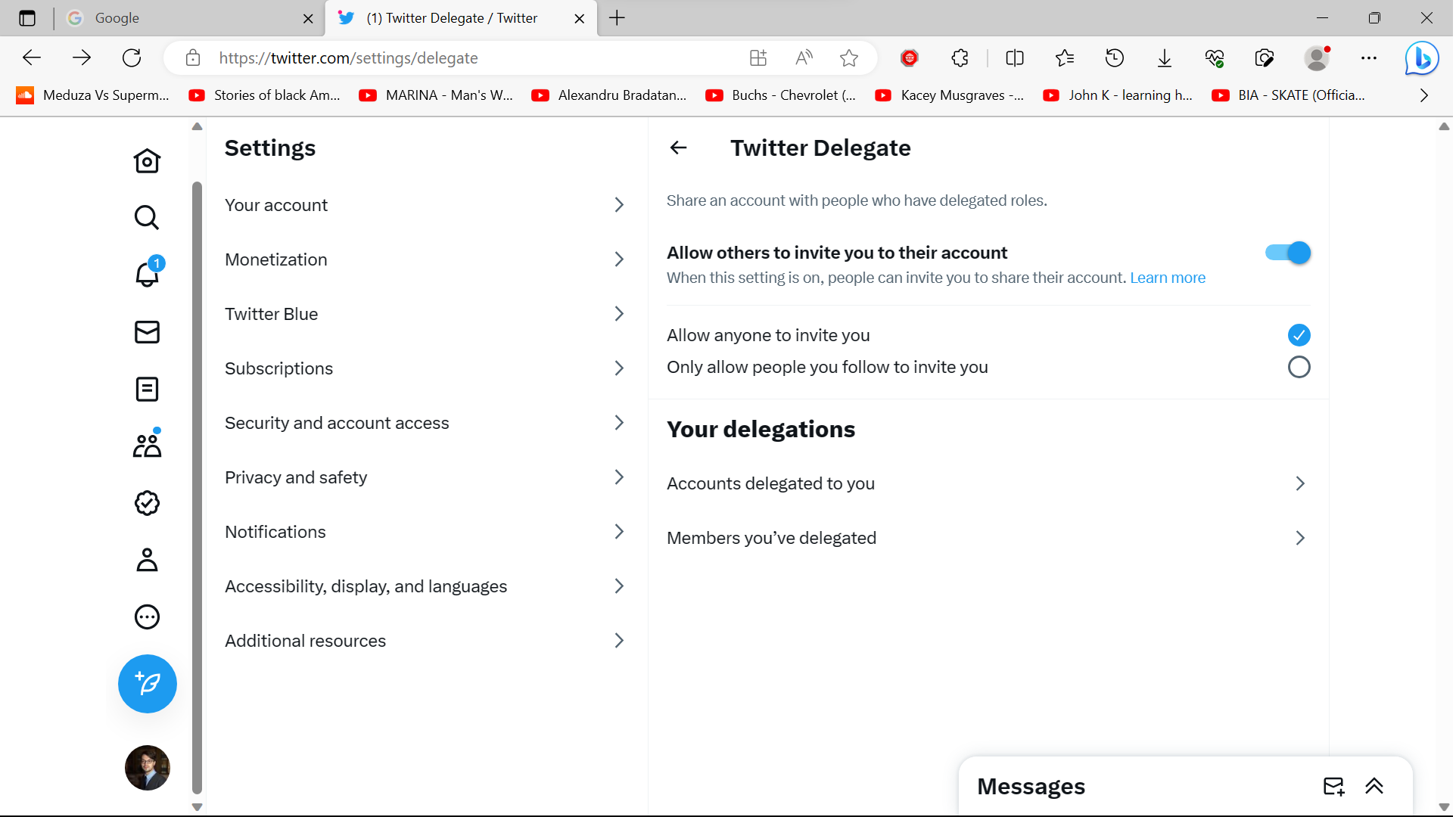Open Meduza Vs Superm... bookmark

tap(93, 95)
